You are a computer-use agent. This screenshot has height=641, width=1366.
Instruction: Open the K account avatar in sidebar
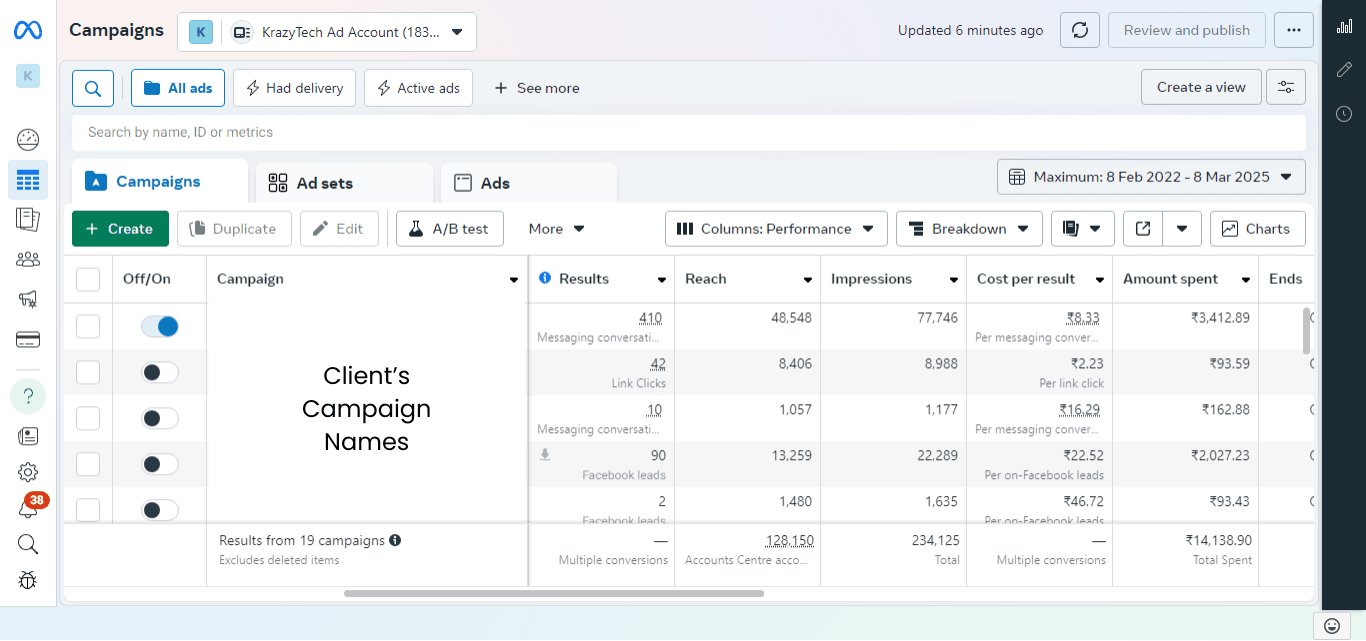[28, 76]
